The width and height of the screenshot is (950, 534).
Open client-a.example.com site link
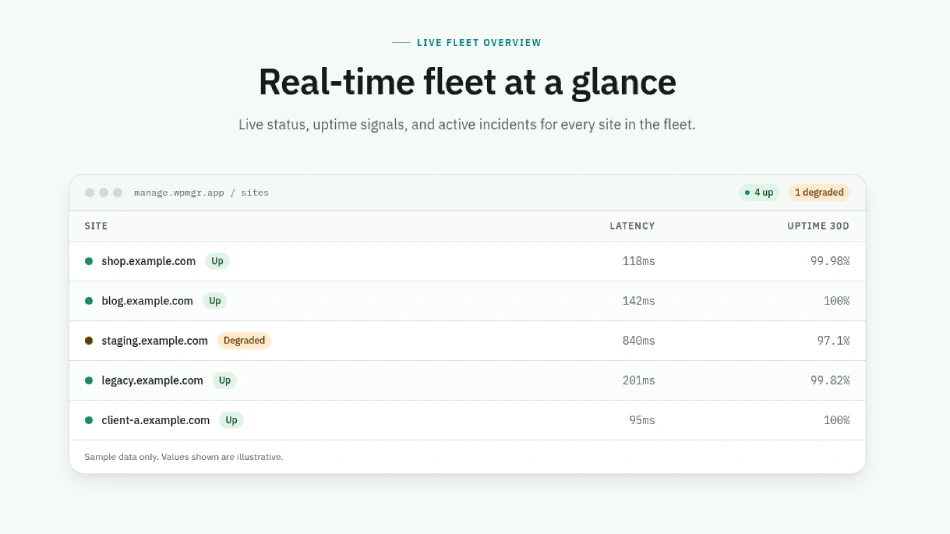tap(155, 420)
